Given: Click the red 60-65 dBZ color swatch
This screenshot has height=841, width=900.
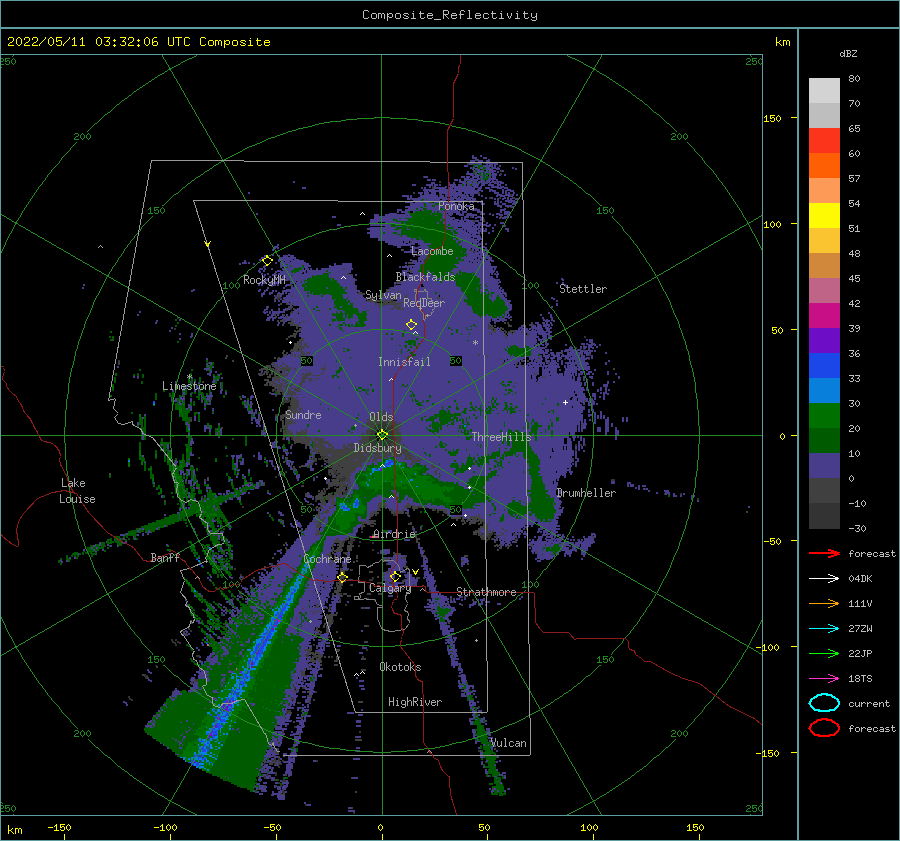Looking at the screenshot, I should (x=824, y=140).
